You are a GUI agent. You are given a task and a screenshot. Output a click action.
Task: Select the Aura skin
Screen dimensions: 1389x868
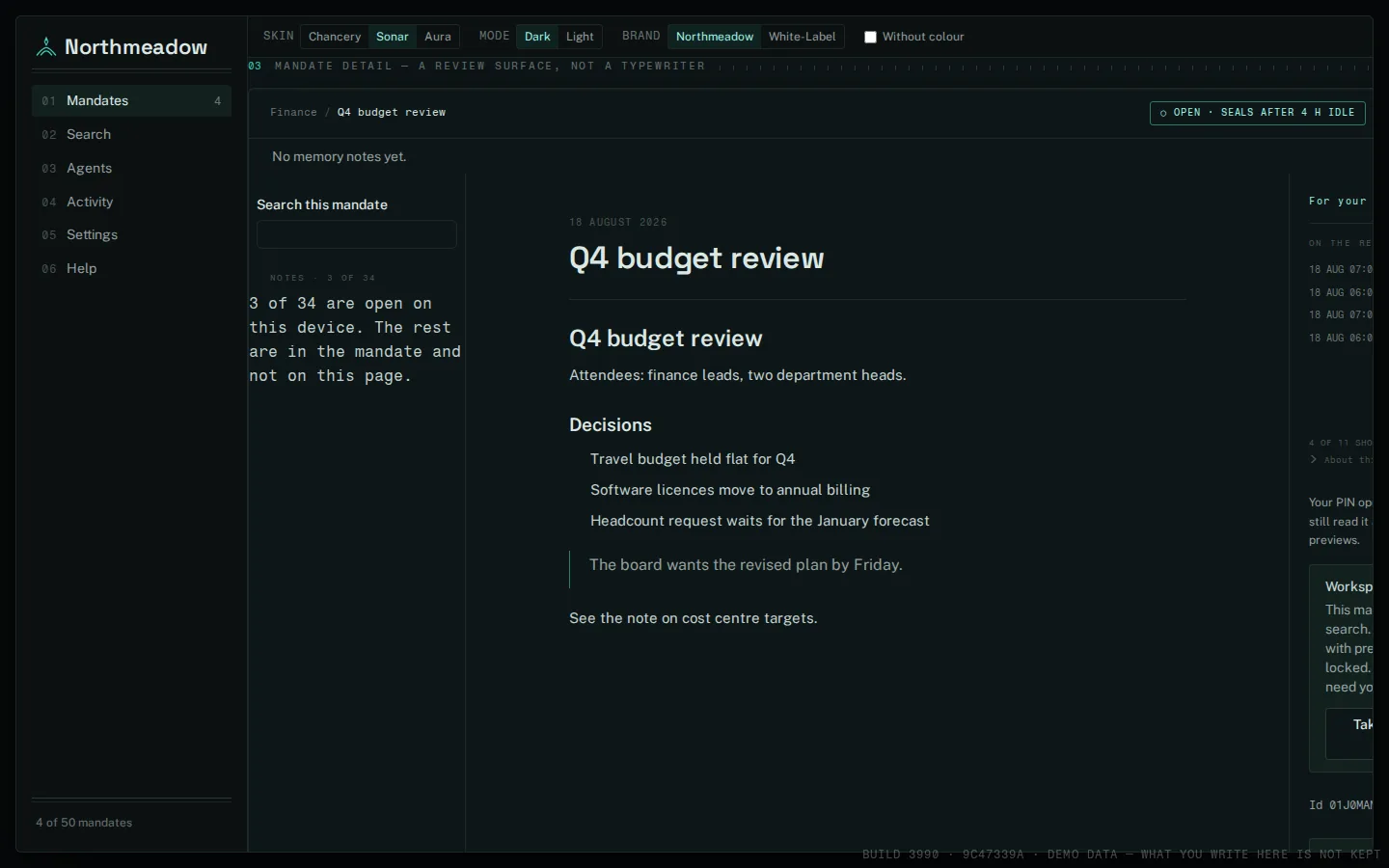click(438, 37)
